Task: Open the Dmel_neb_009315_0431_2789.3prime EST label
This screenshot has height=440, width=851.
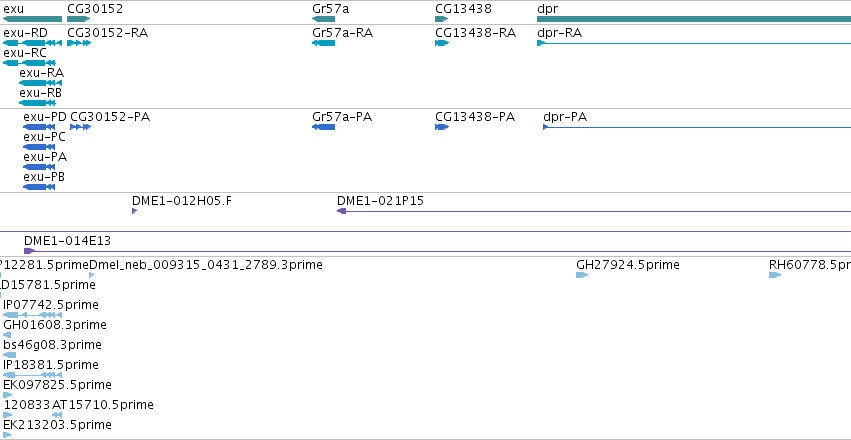Action: click(206, 265)
